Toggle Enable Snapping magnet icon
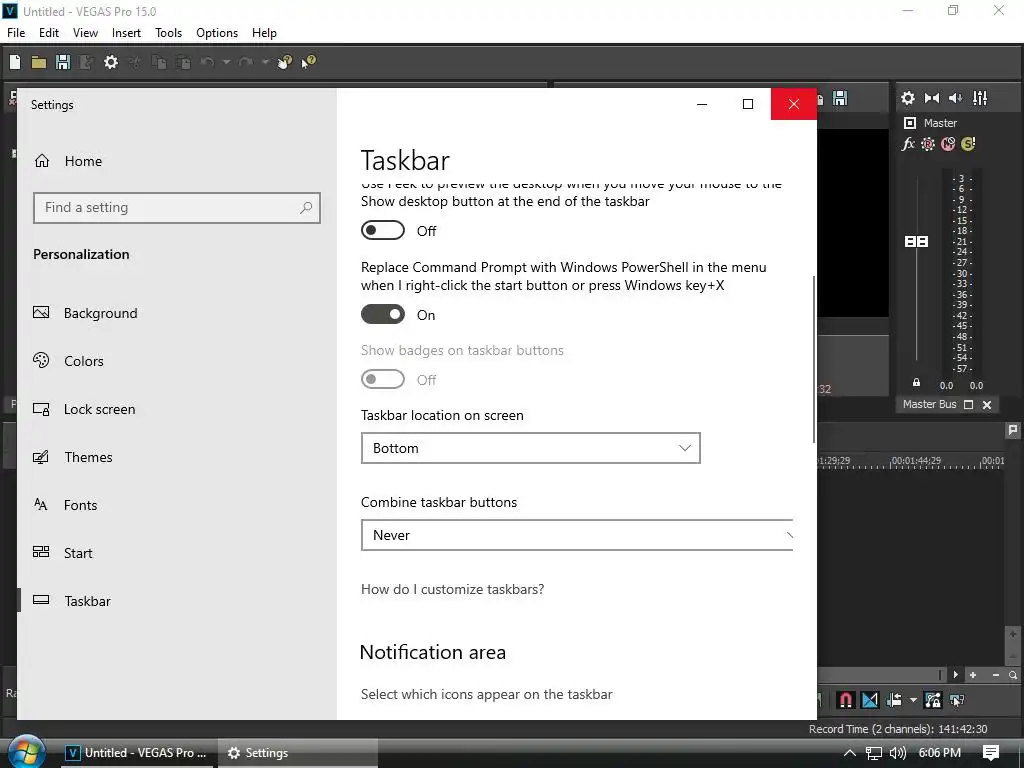1024x768 pixels. (846, 700)
